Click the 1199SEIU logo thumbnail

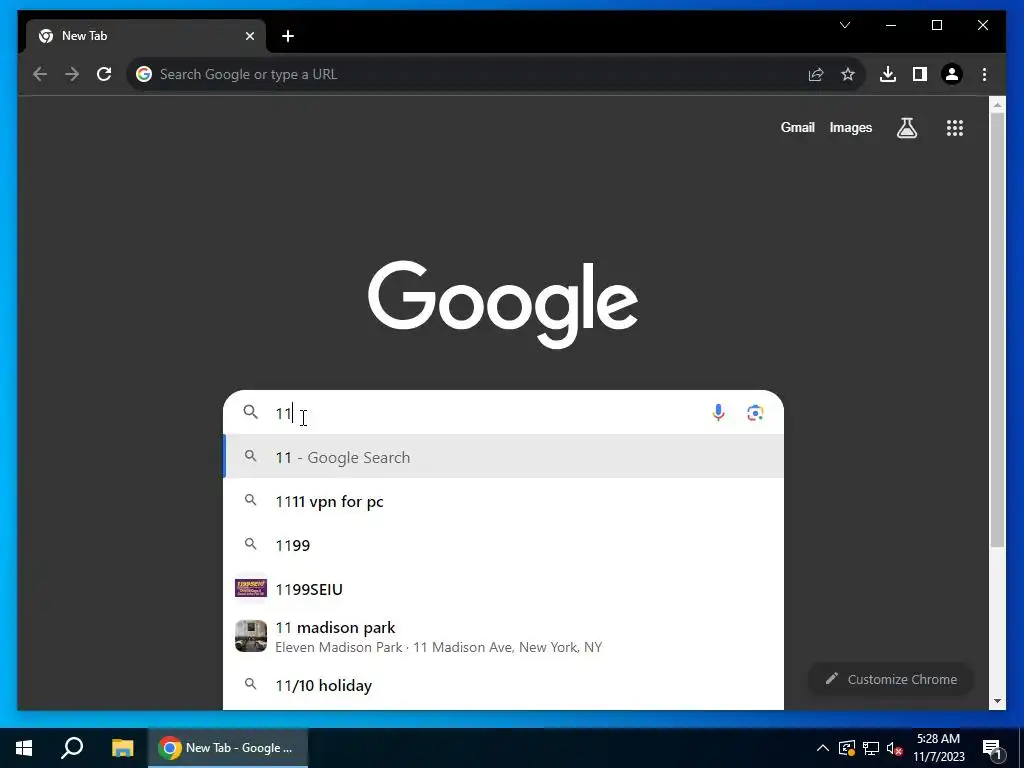click(251, 588)
